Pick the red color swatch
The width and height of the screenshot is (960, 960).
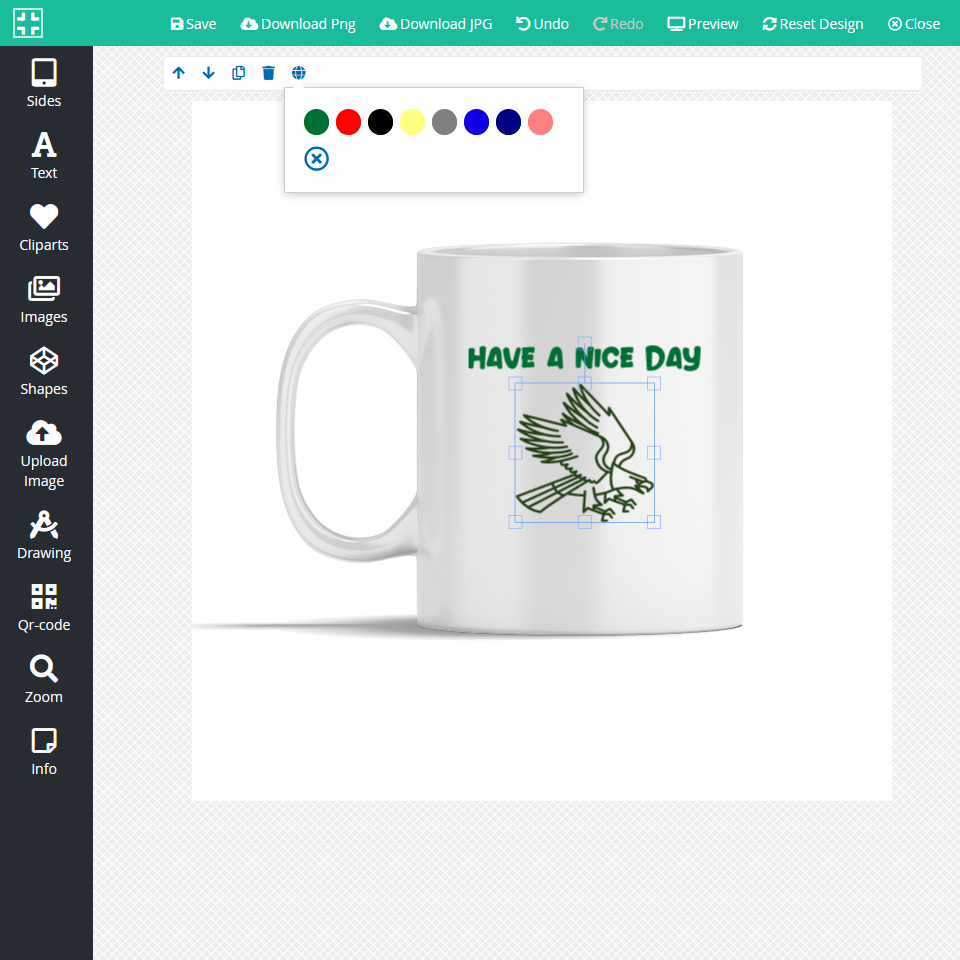coord(348,123)
